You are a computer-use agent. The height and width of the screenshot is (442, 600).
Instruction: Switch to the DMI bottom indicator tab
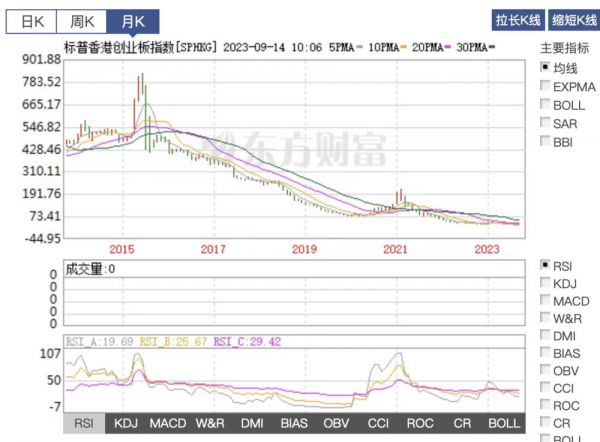(x=252, y=424)
